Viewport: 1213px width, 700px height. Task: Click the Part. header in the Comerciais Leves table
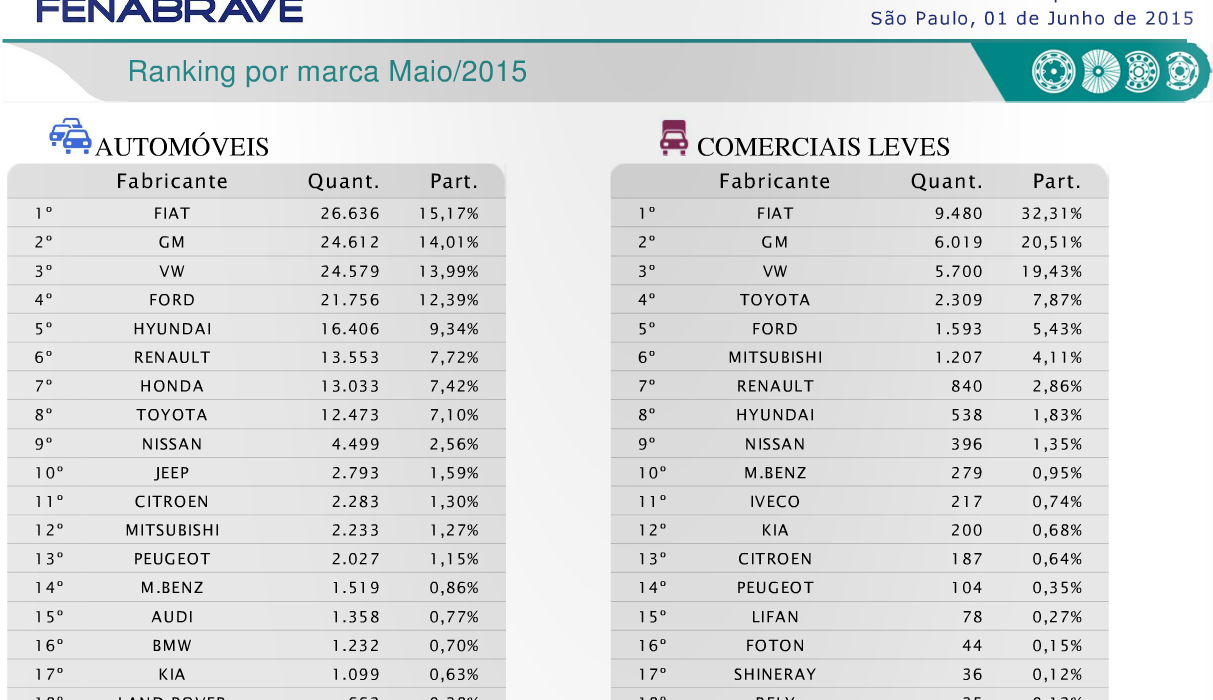coord(1057,182)
